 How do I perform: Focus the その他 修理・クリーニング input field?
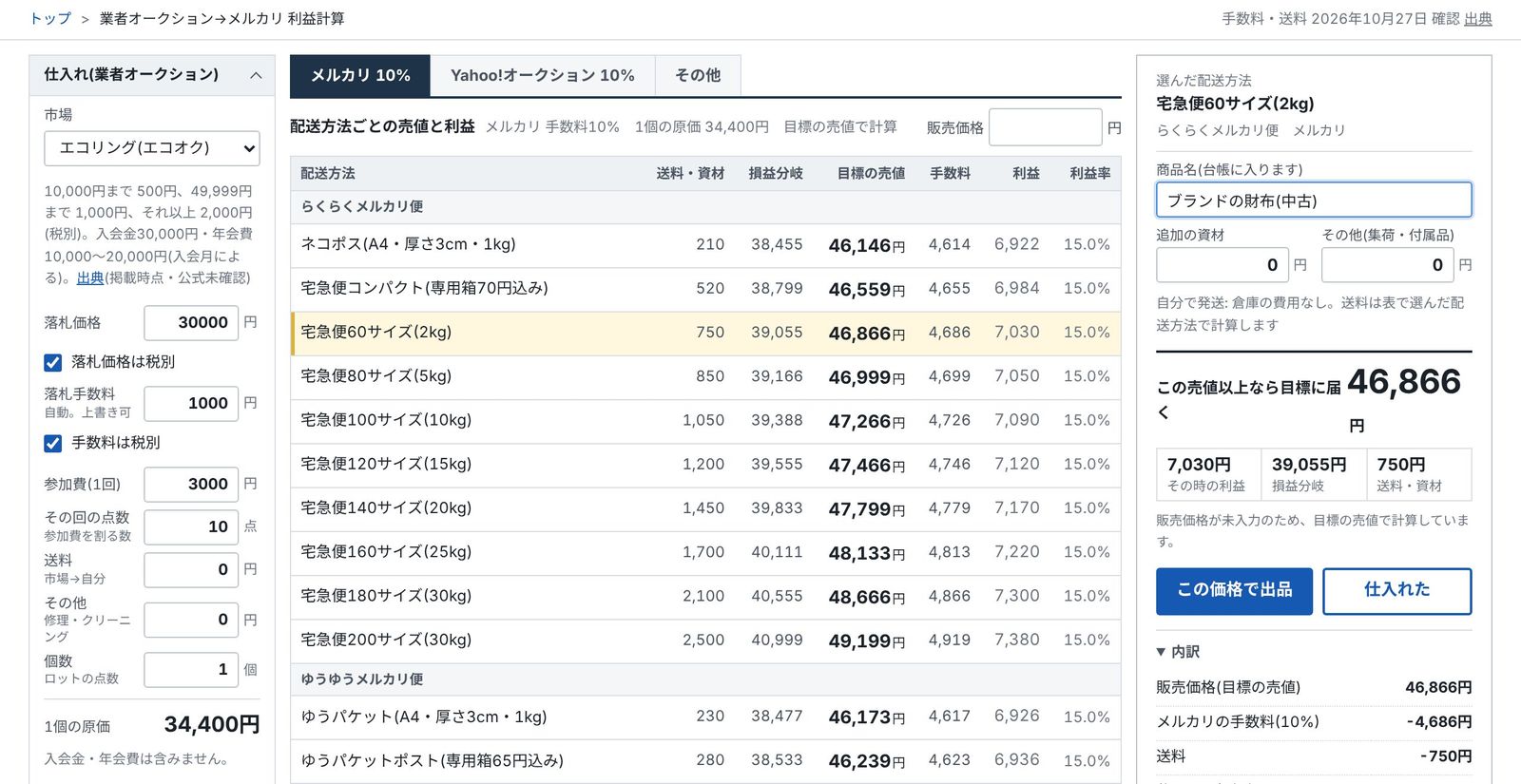[x=191, y=621]
